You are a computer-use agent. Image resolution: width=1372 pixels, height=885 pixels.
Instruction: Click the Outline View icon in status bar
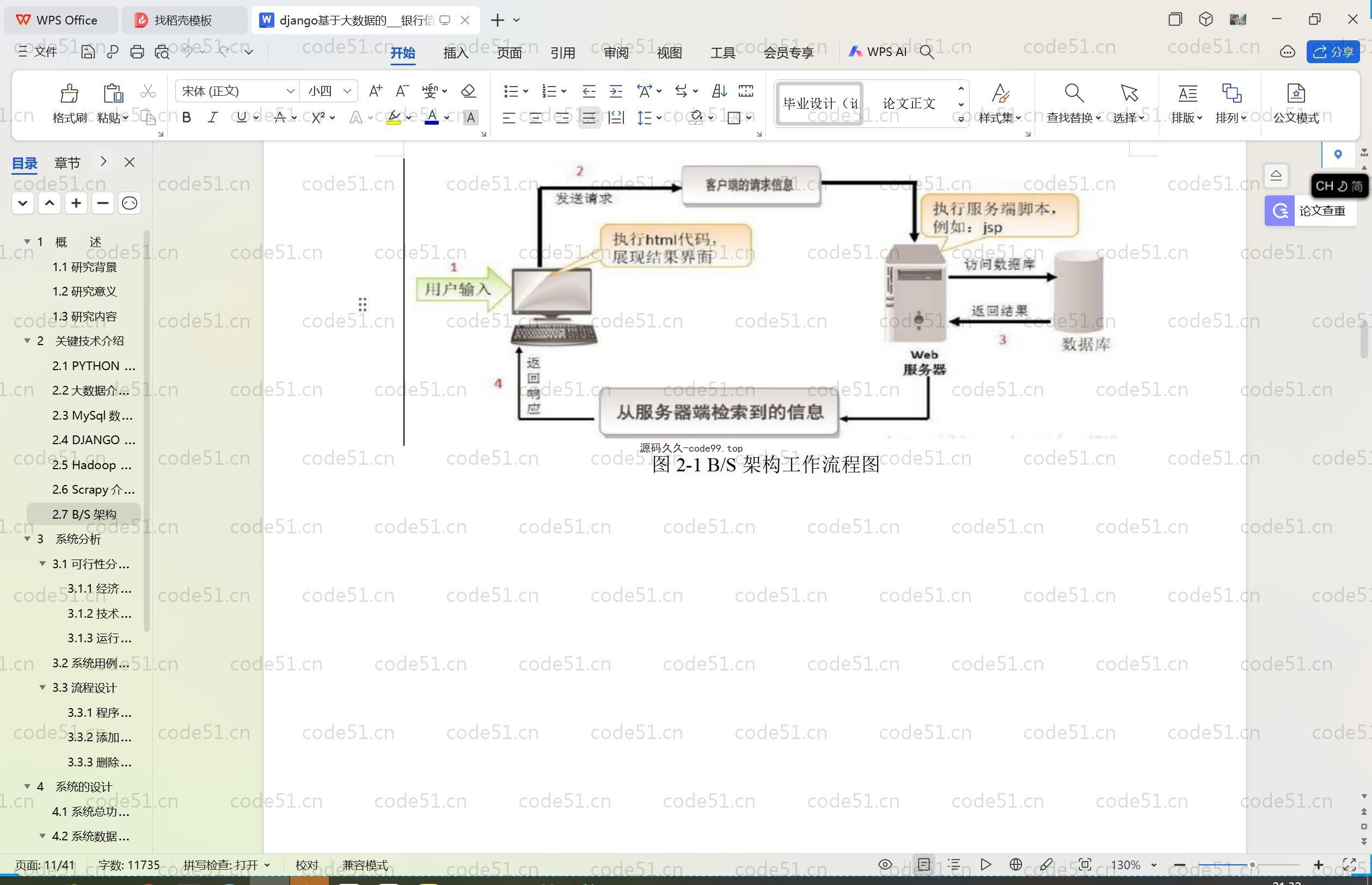point(954,864)
